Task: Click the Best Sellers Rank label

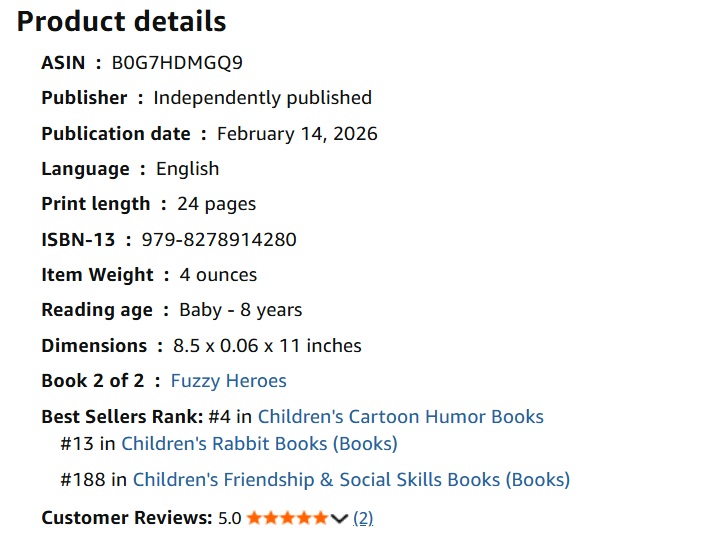Action: point(121,417)
